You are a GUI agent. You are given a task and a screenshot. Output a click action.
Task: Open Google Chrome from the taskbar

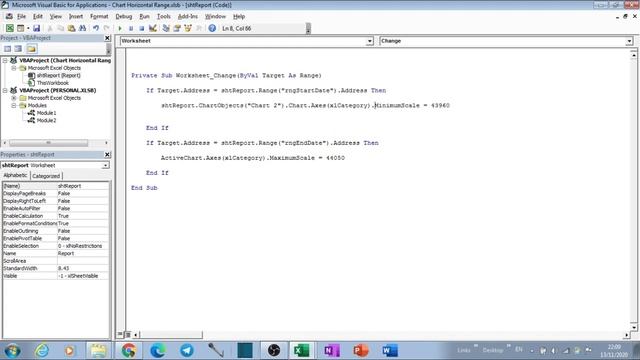pos(129,351)
